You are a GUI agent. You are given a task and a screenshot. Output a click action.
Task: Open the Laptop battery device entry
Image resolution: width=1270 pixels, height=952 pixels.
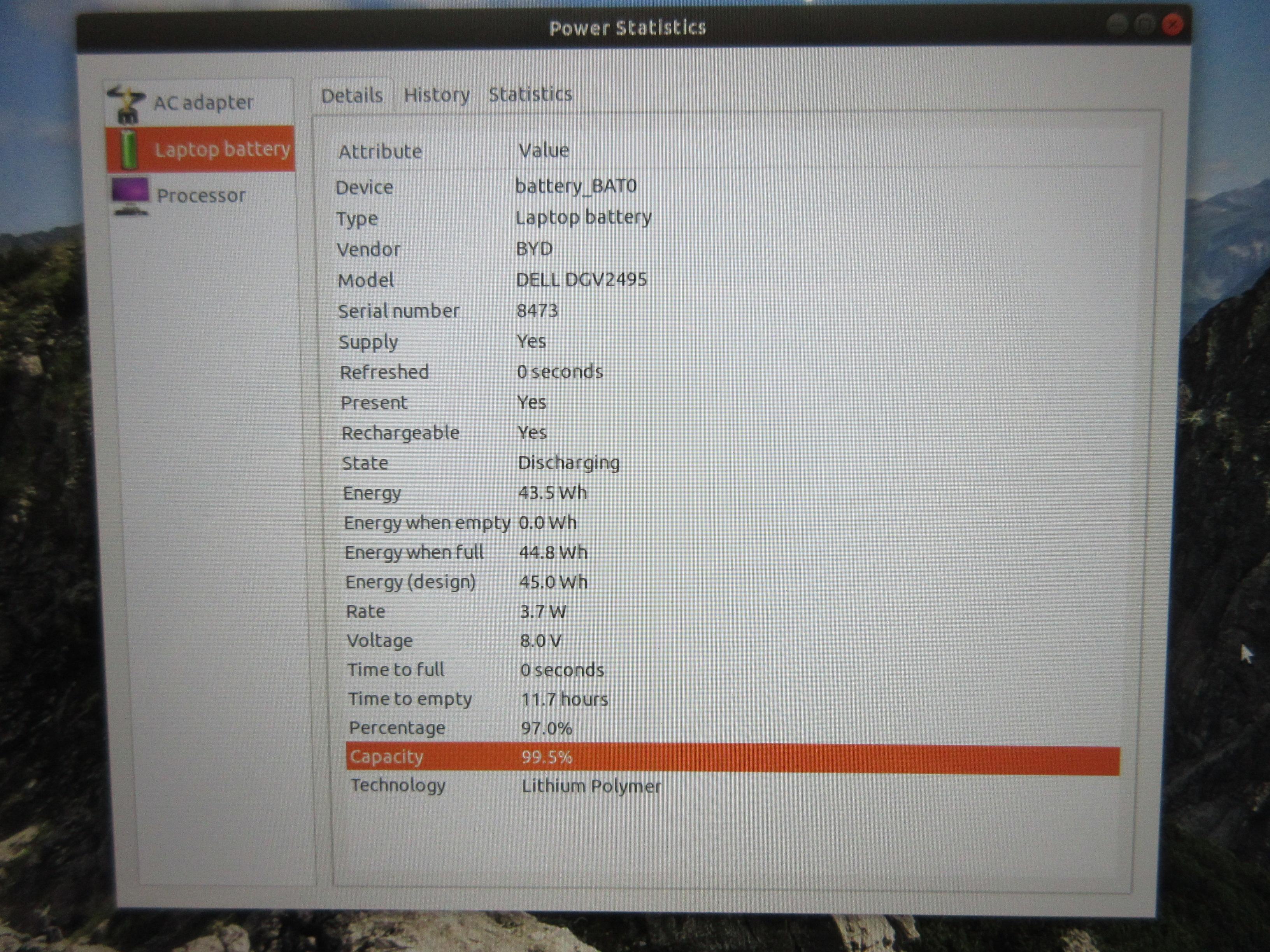tap(200, 149)
